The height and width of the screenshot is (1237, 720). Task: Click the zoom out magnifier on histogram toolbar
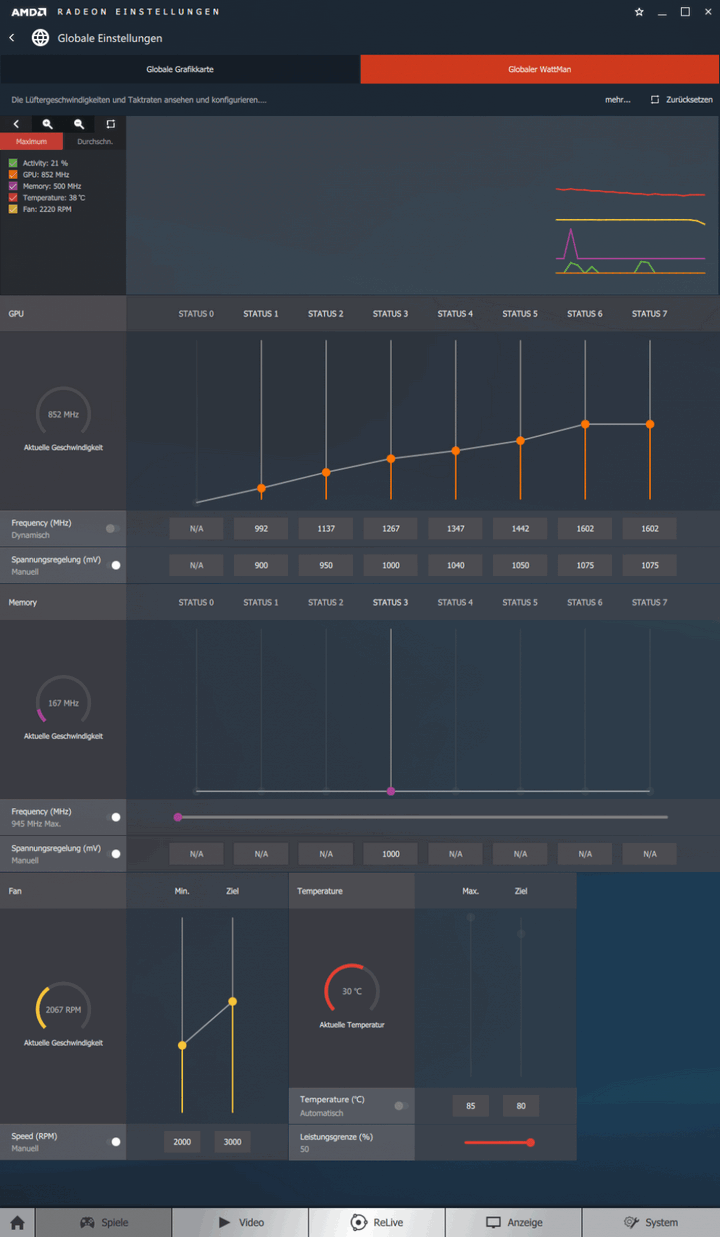click(x=79, y=124)
